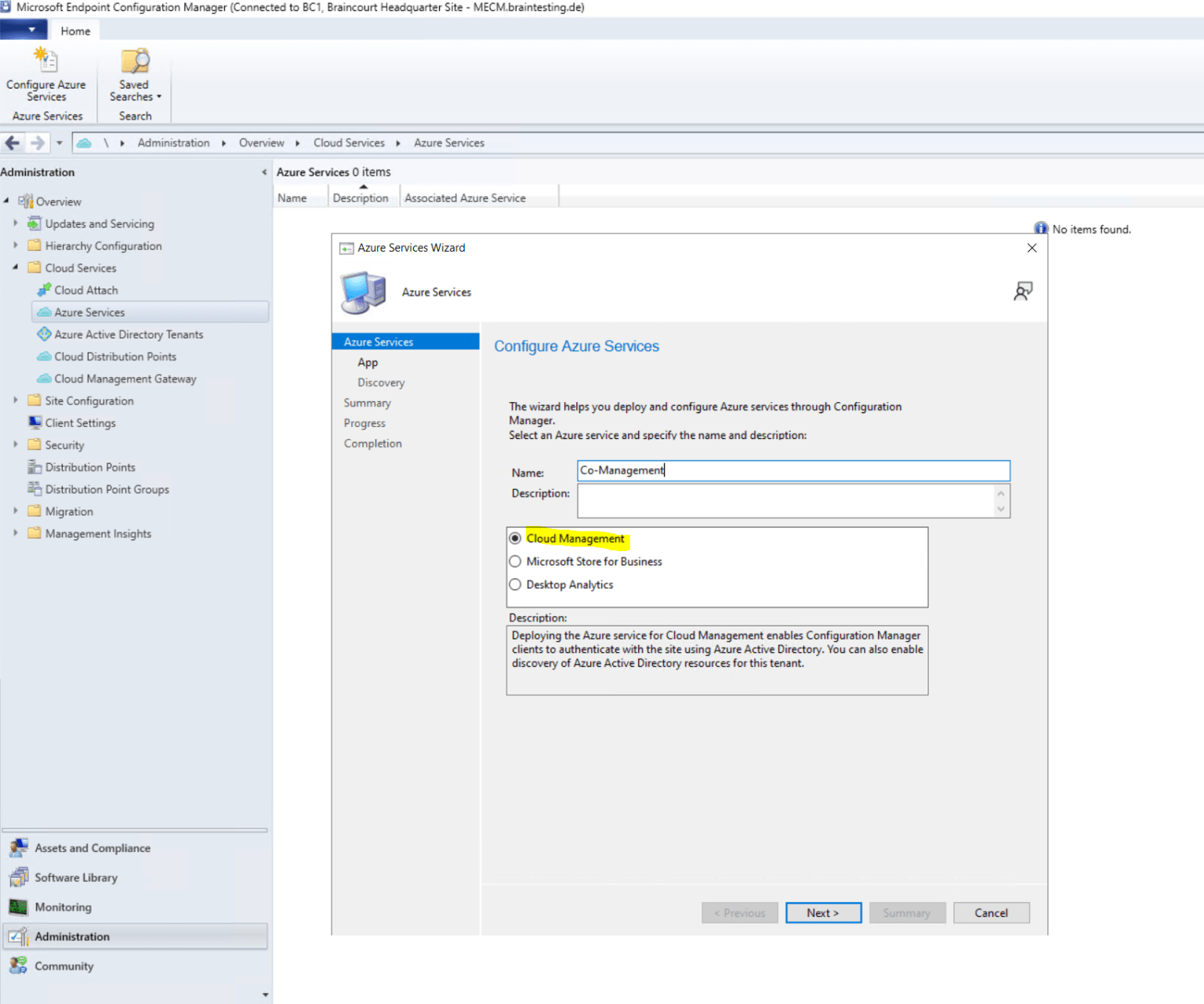Open the Assets and Compliance workspace

[x=92, y=847]
